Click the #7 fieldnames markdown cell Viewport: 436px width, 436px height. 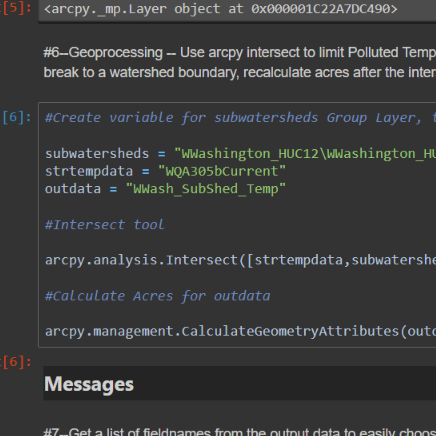pos(239,431)
